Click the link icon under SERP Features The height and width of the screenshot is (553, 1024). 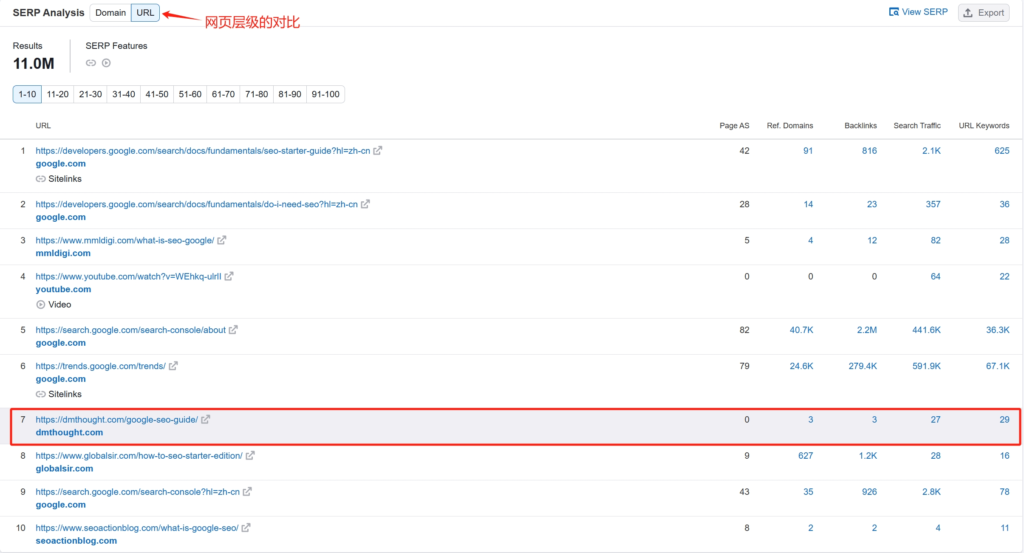[x=91, y=63]
